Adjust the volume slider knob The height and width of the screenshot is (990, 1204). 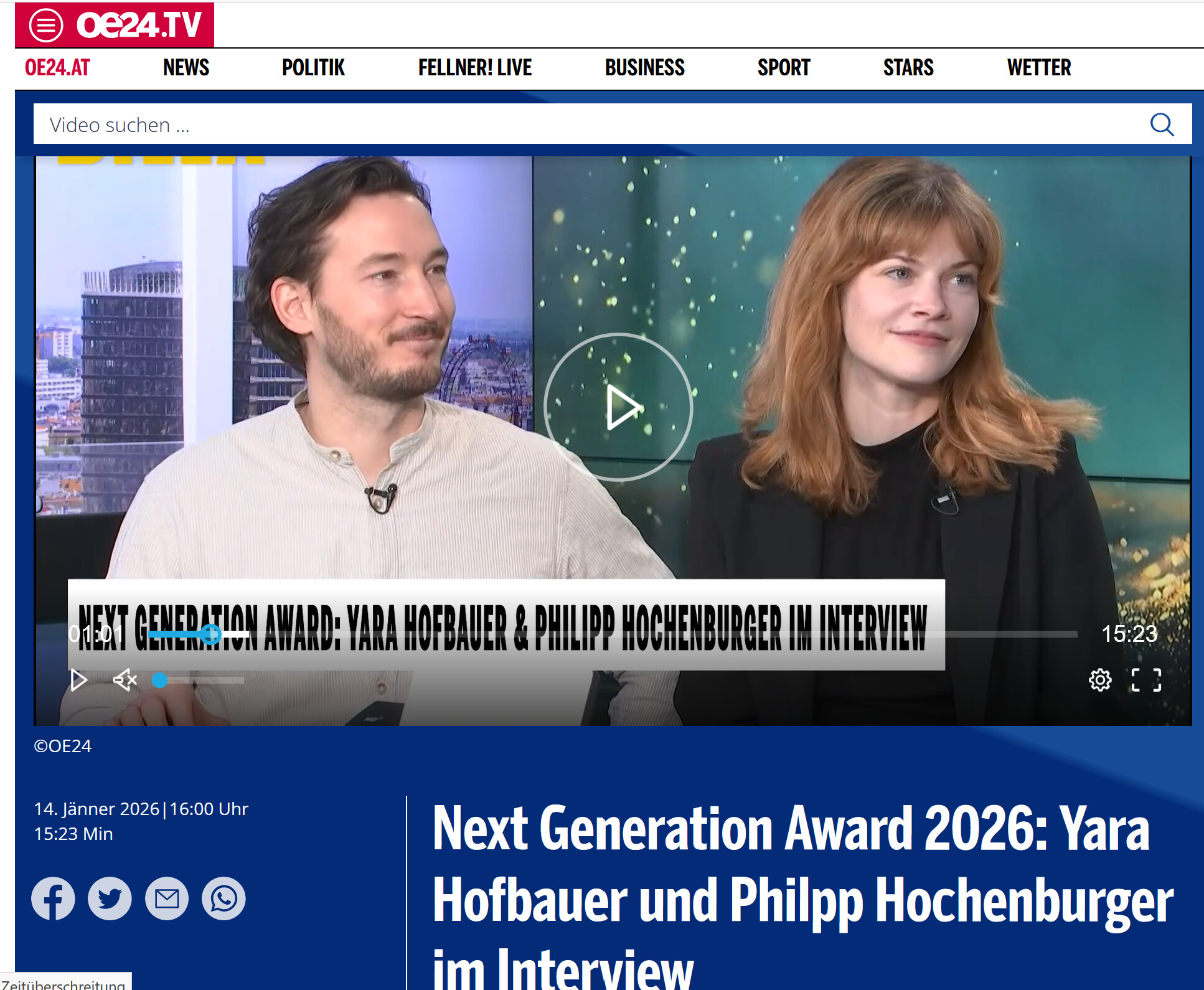tap(160, 680)
